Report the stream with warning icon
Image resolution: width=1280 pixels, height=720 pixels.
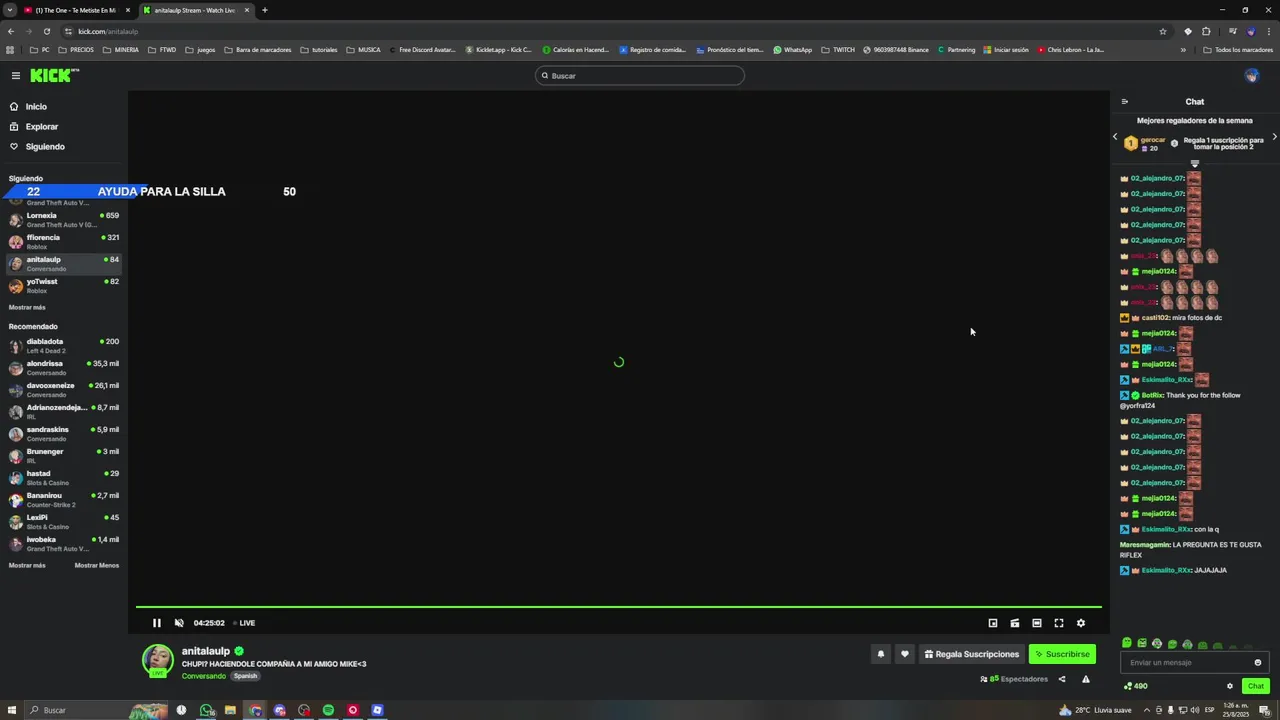[x=1086, y=679]
